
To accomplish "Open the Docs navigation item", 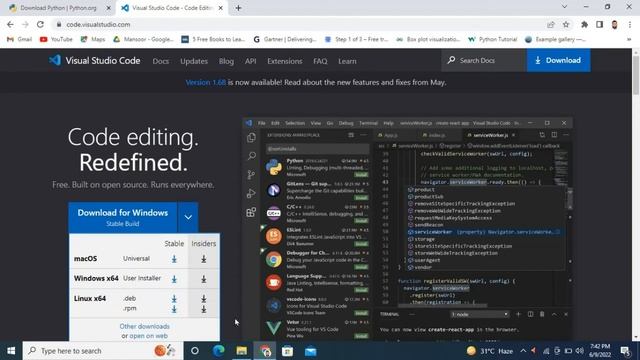I will click(160, 61).
